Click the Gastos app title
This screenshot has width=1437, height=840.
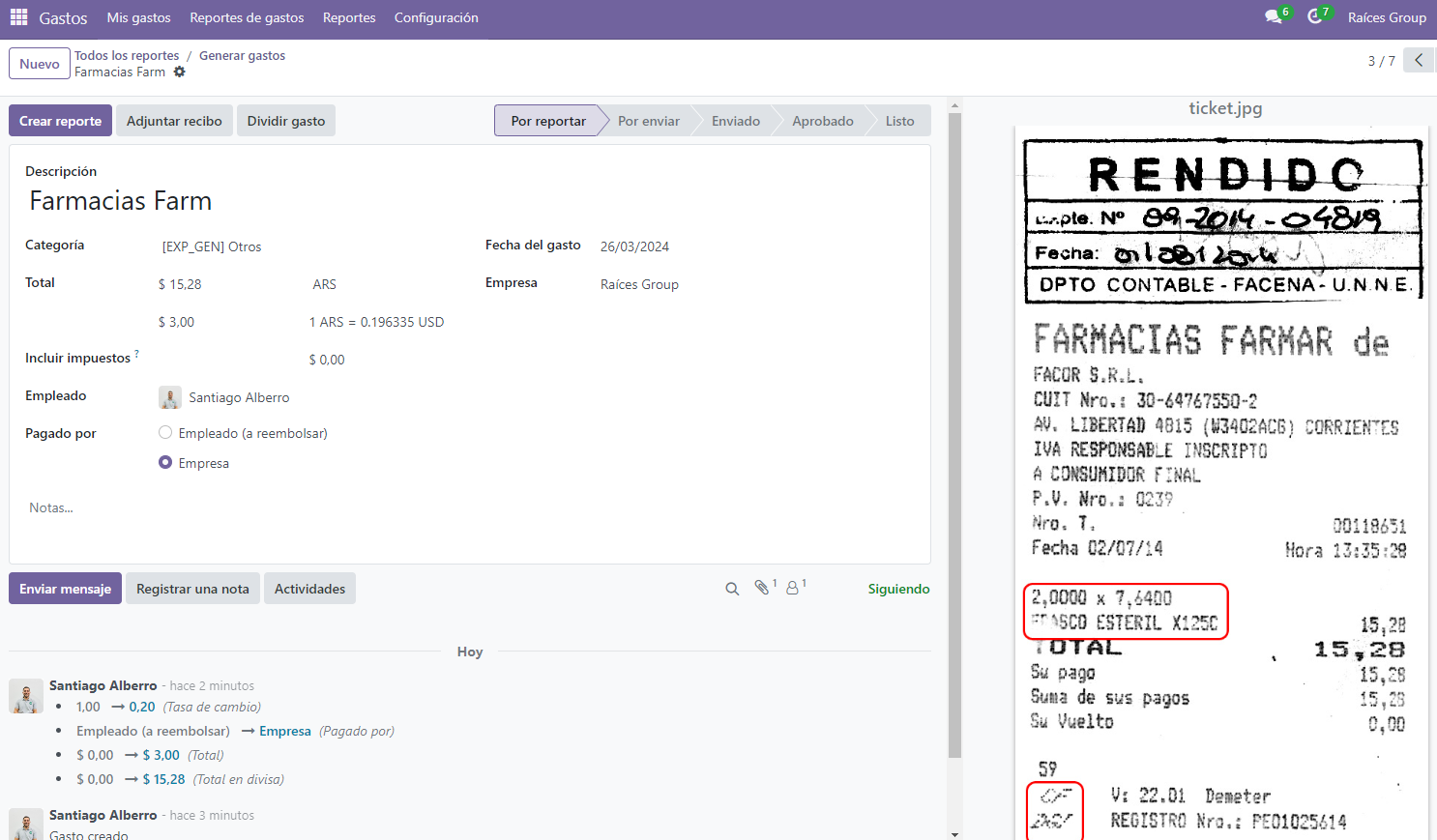pyautogui.click(x=63, y=17)
